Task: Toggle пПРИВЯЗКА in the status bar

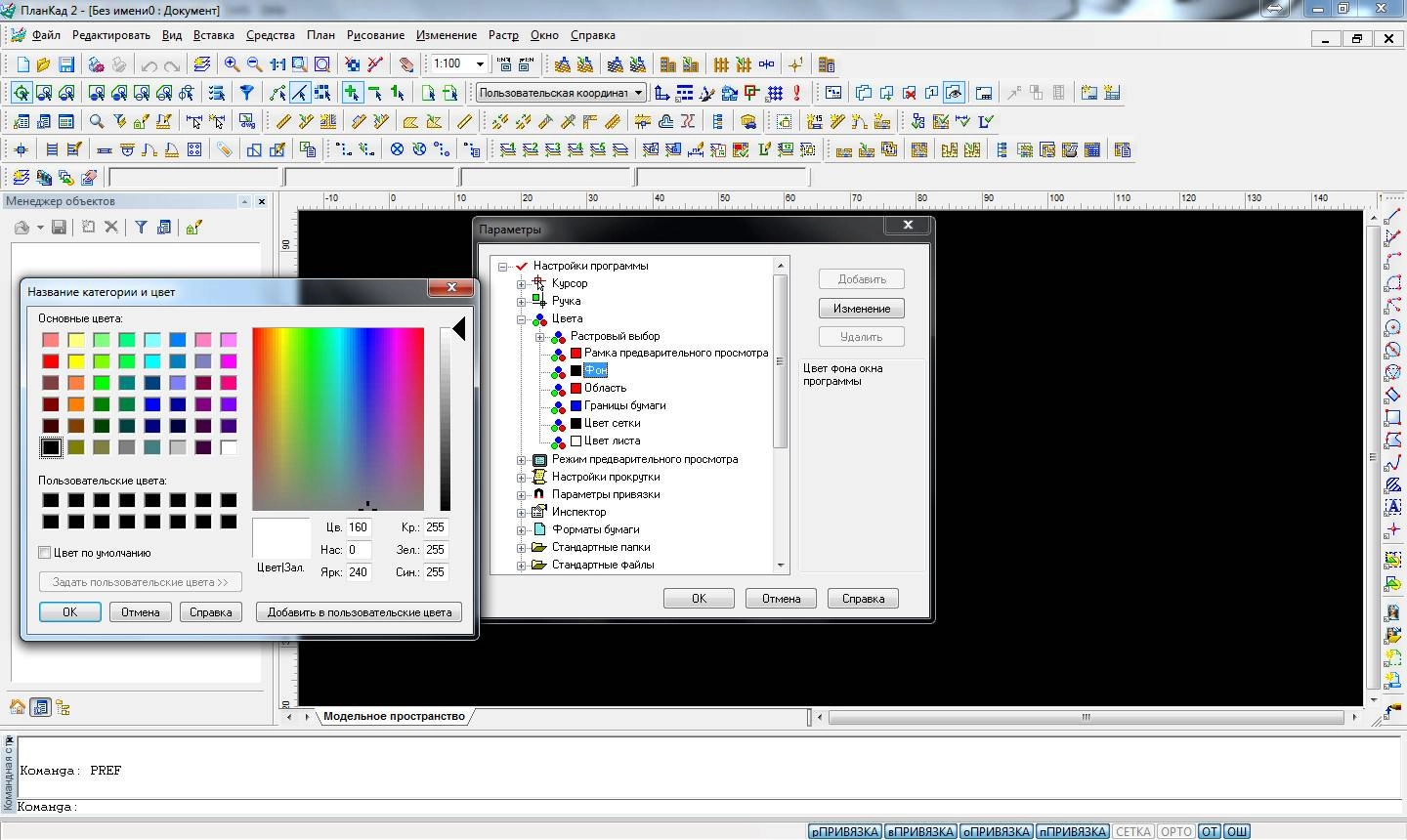Action: pyautogui.click(x=1072, y=831)
